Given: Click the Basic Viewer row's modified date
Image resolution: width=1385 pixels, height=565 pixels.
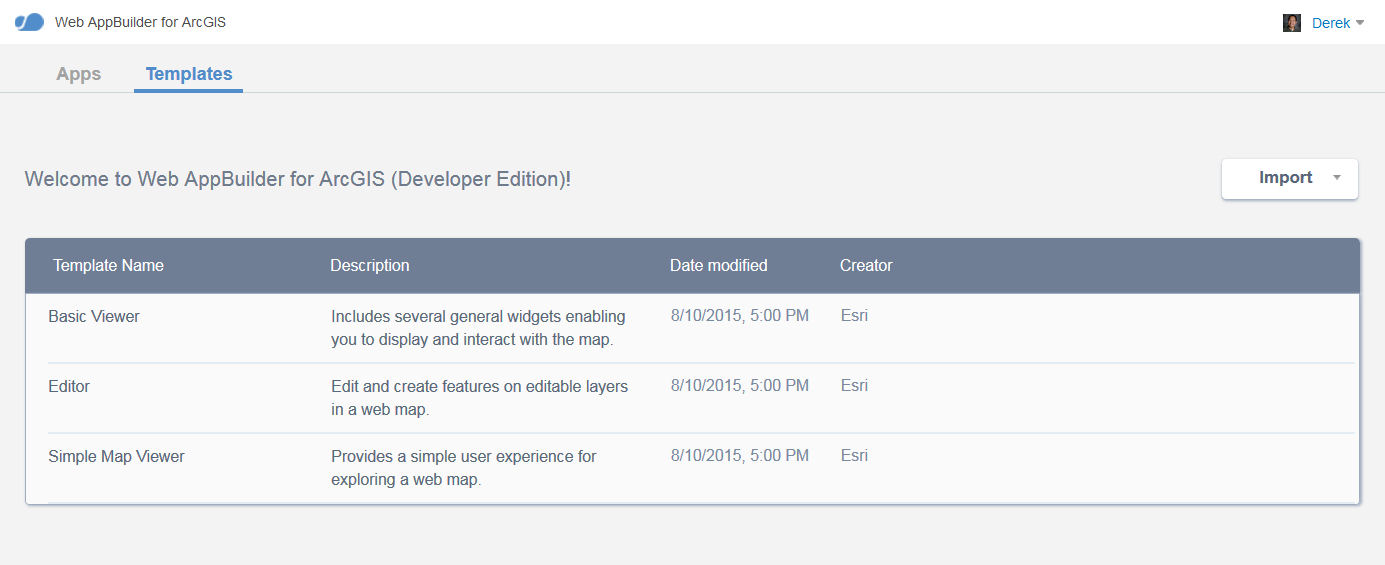Looking at the screenshot, I should pyautogui.click(x=739, y=315).
